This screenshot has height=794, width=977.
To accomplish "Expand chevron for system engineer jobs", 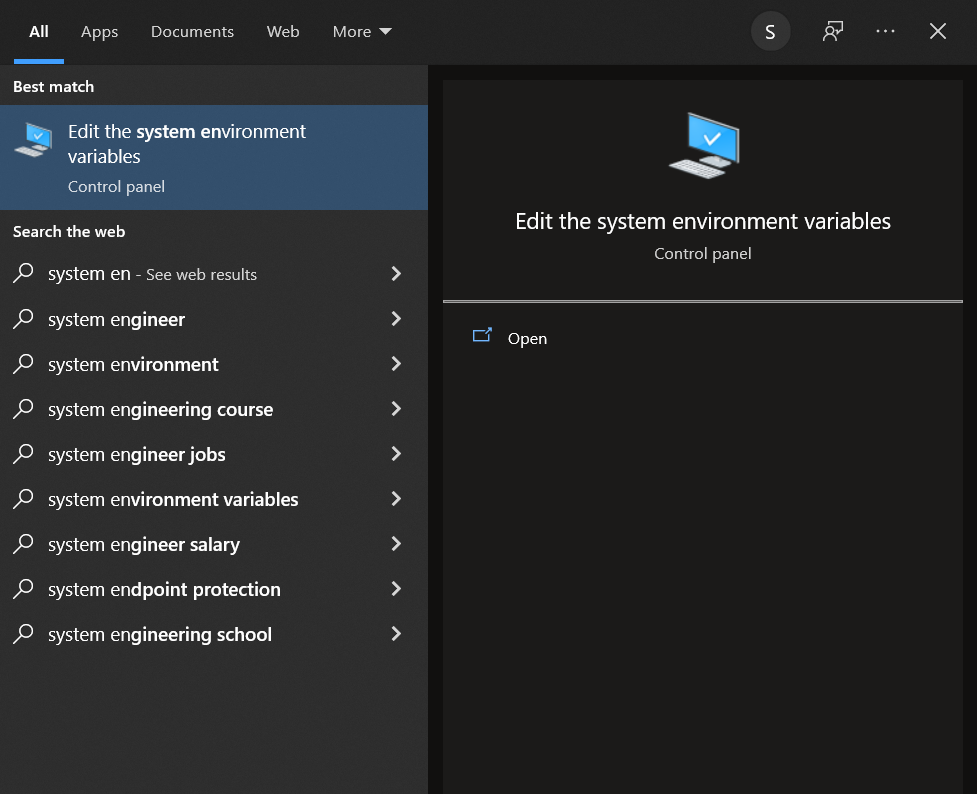I will coord(396,454).
